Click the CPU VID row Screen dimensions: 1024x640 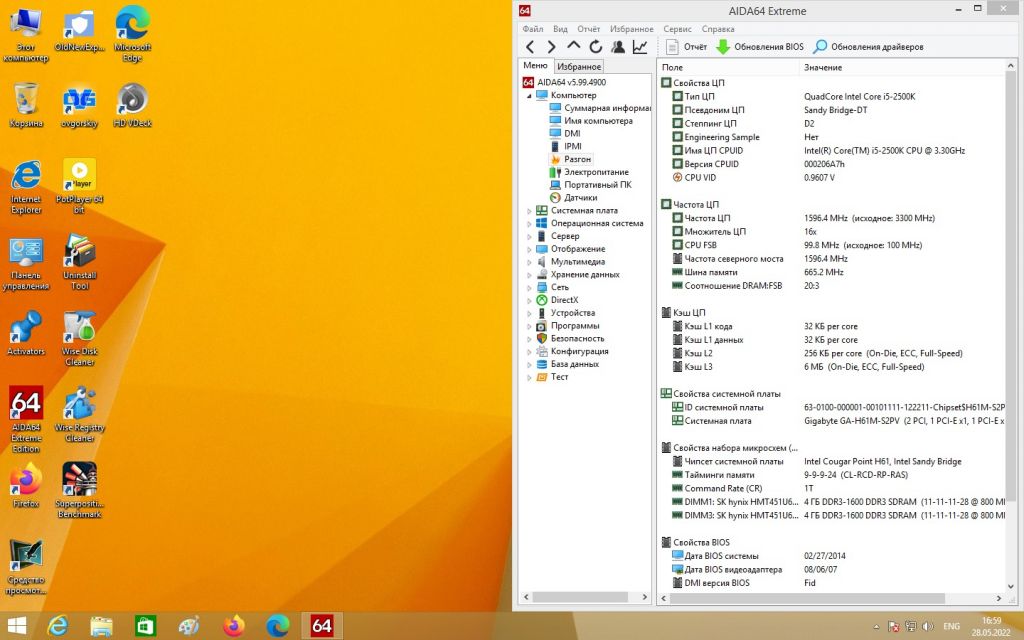tap(833, 178)
